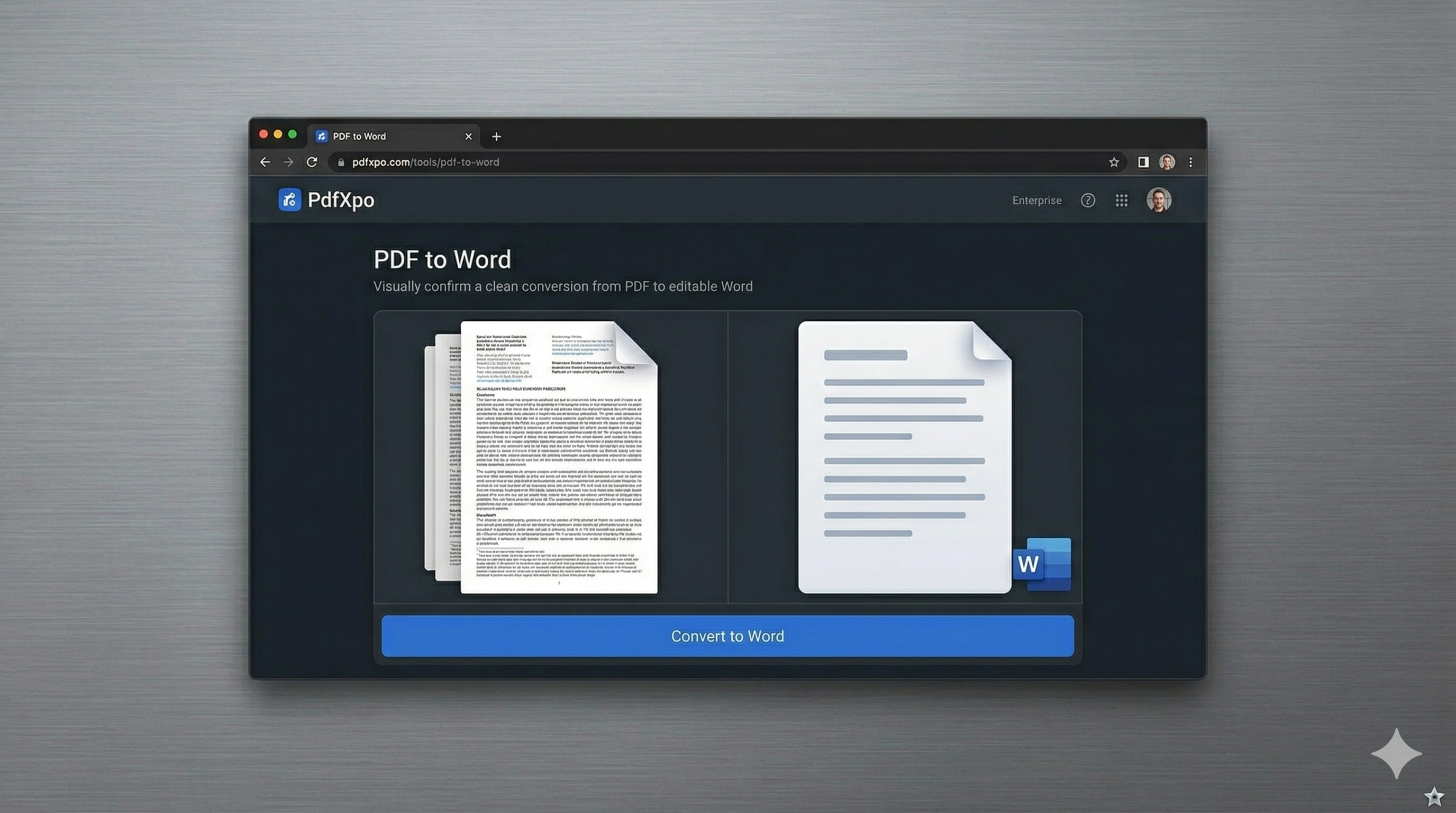Open a new browser tab

click(x=496, y=136)
